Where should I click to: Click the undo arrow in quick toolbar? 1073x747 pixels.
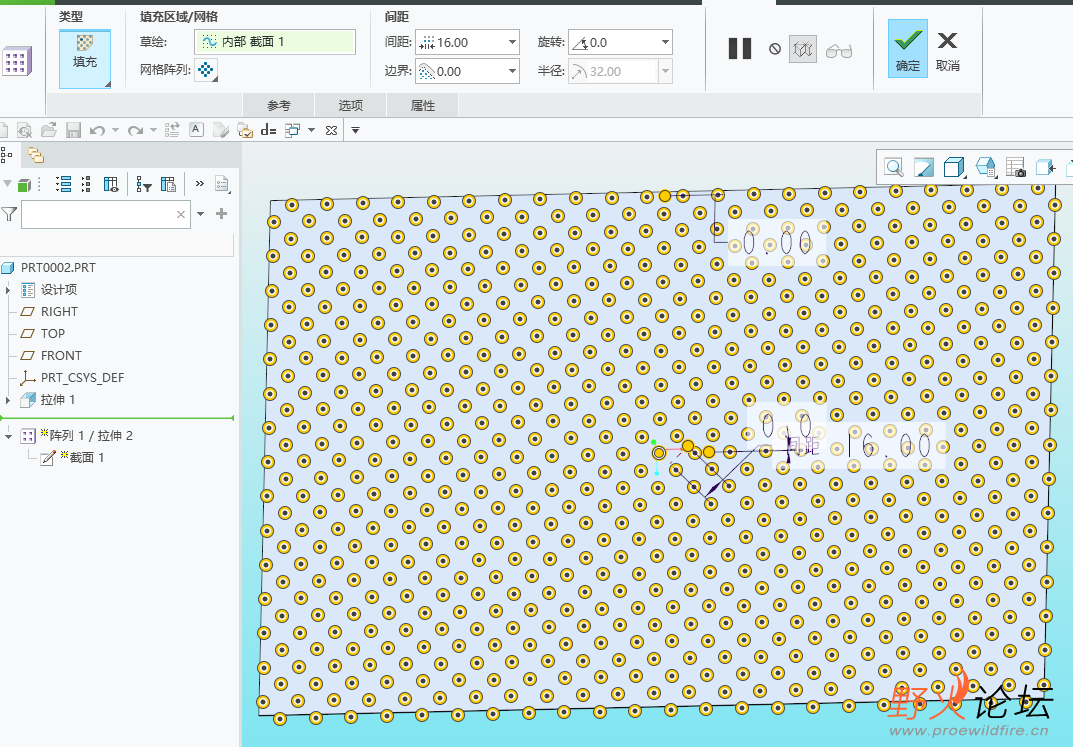(97, 130)
